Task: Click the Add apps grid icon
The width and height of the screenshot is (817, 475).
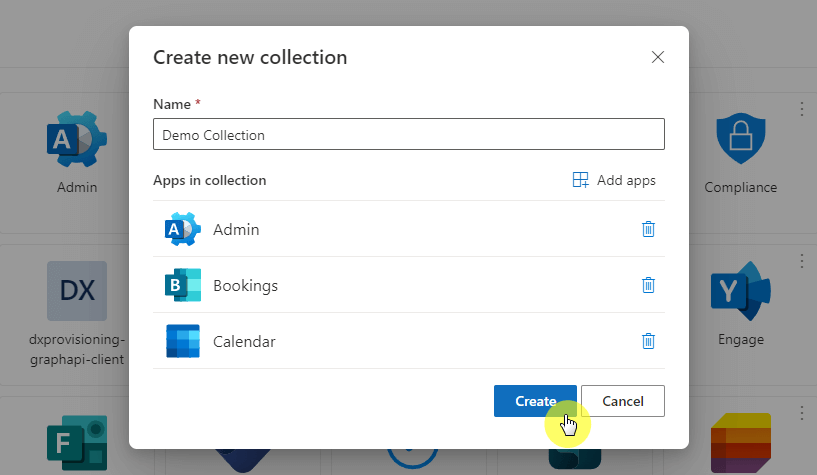Action: [580, 180]
